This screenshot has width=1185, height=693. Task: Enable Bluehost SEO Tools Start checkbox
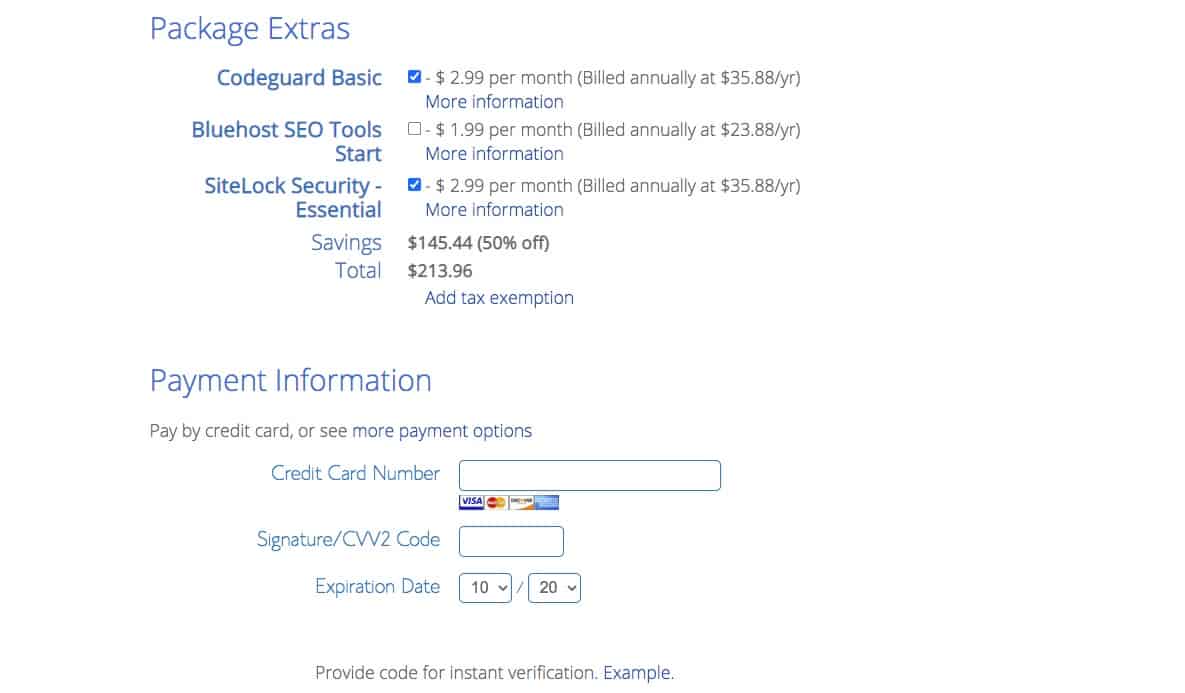pos(414,128)
